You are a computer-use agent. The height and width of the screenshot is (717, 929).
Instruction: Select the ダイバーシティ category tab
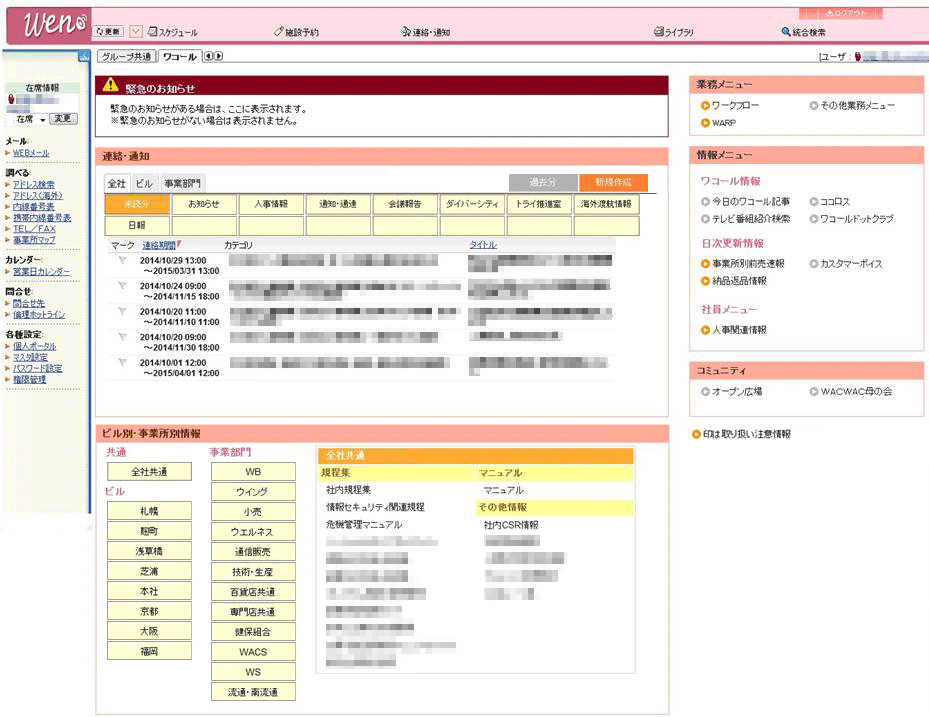[x=472, y=204]
